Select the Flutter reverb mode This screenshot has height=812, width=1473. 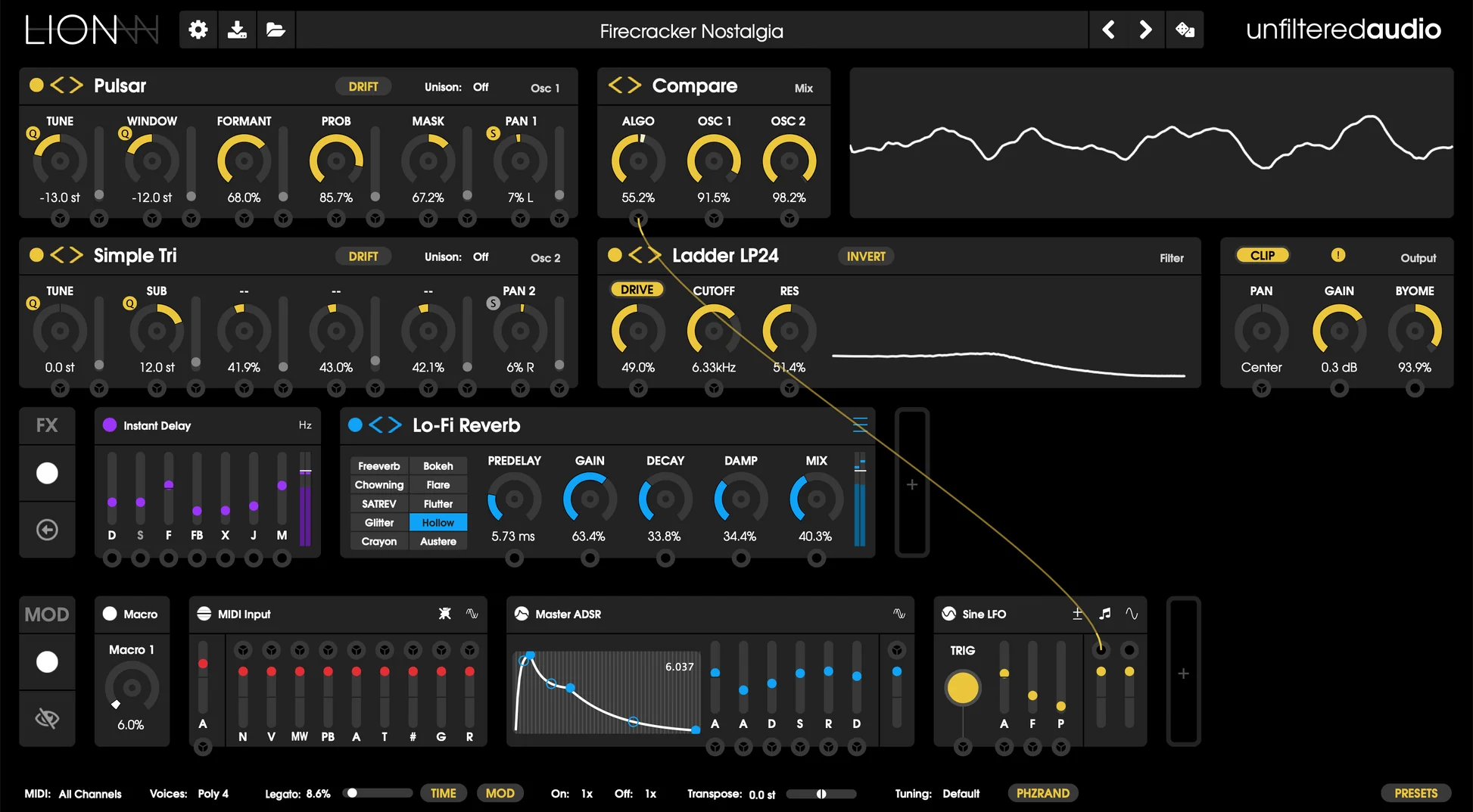(x=439, y=503)
